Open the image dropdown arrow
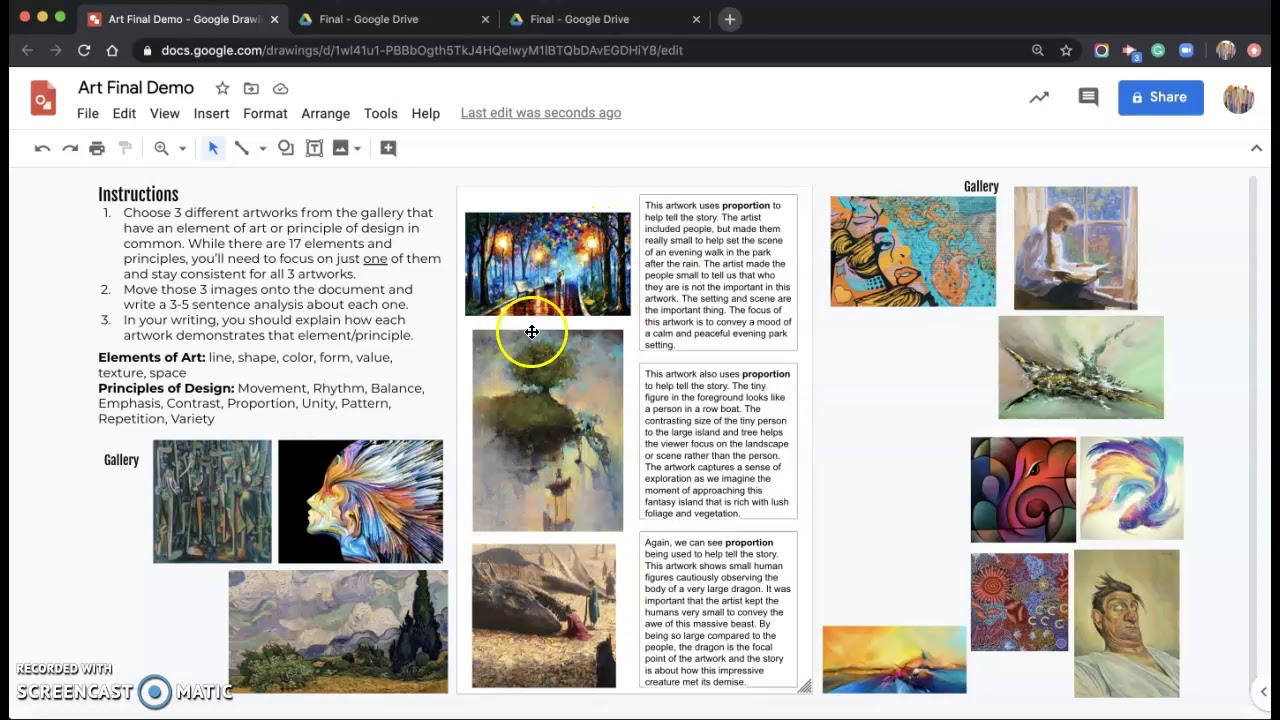 tap(357, 148)
